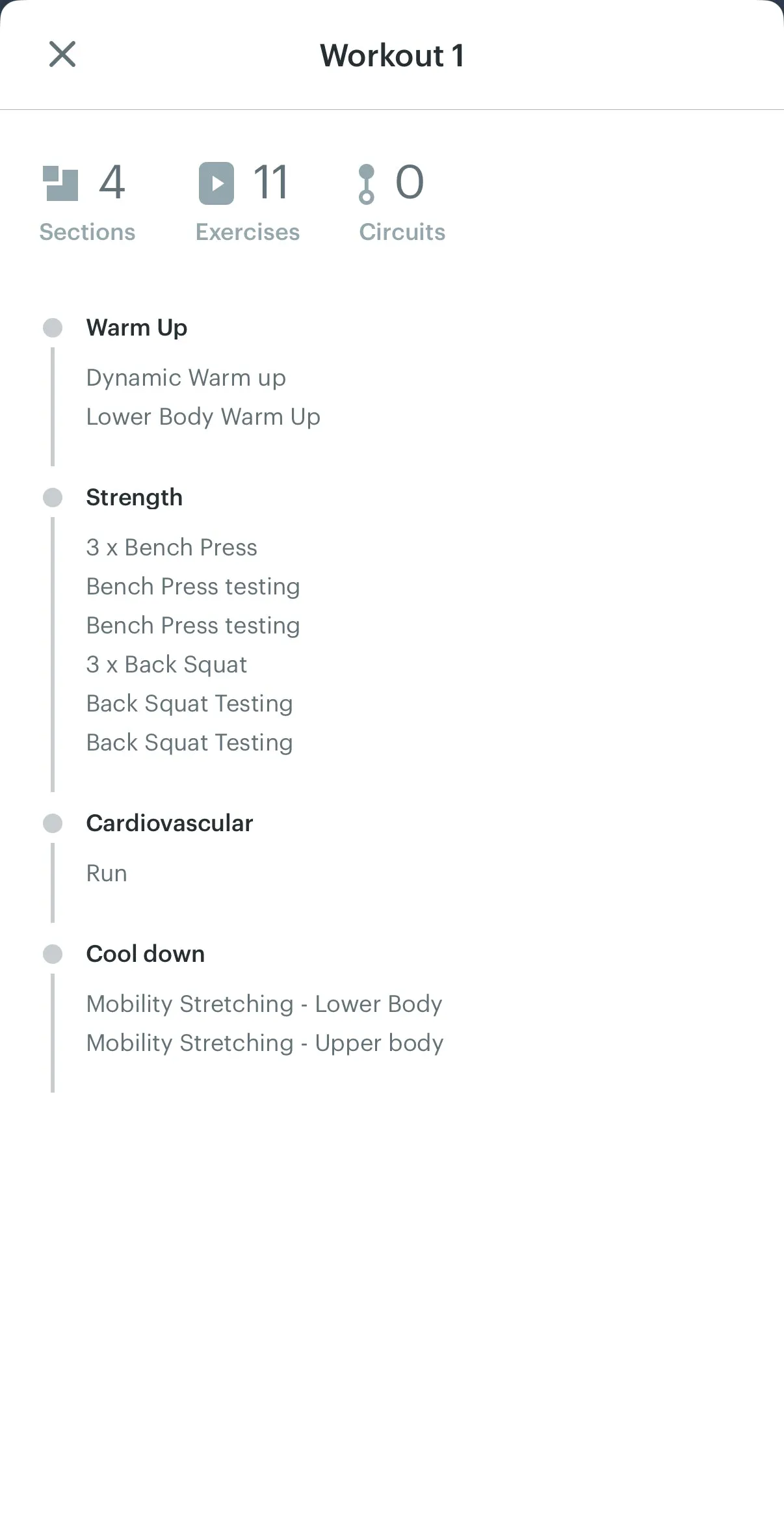Screen dimensions: 784x1529
Task: Open the Cardiovascular section heading
Action: pos(170,823)
